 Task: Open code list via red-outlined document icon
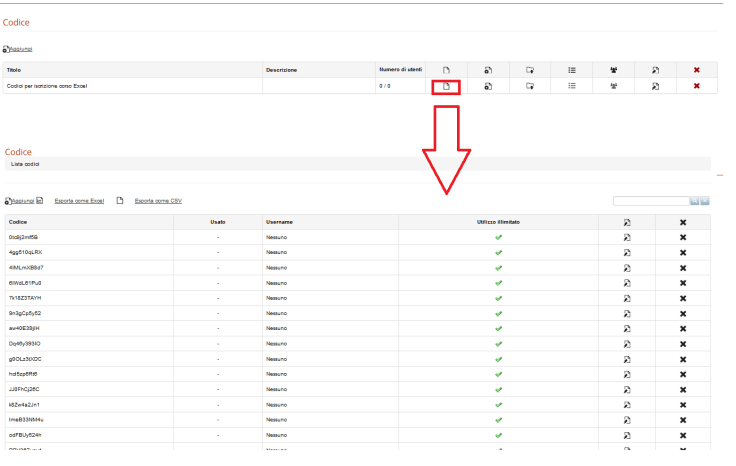click(447, 87)
